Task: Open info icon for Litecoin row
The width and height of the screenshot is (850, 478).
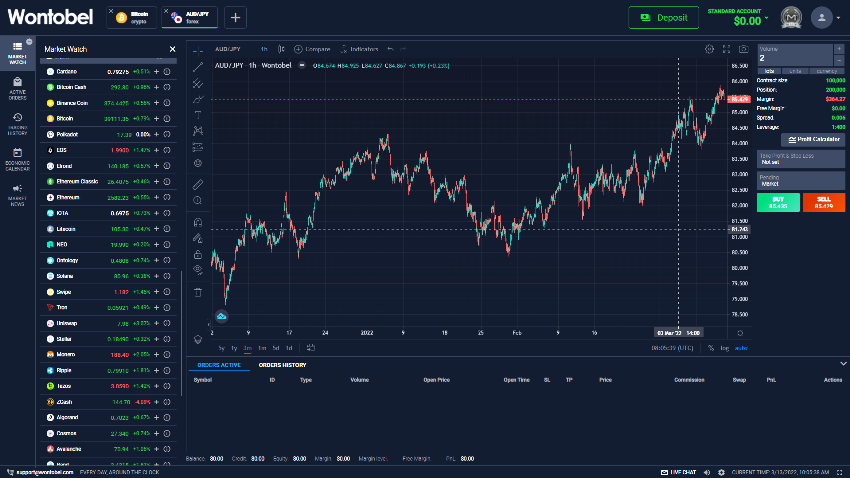Action: pyautogui.click(x=167, y=229)
